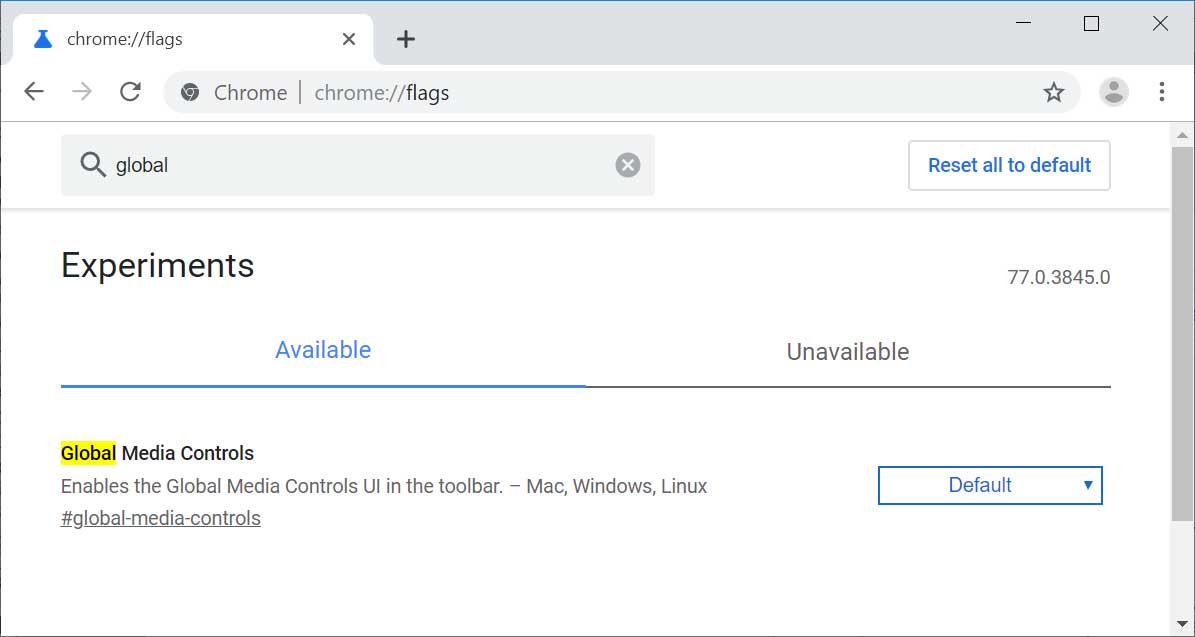Viewport: 1195px width, 637px height.
Task: Bookmark this page with the star icon
Action: [1054, 93]
